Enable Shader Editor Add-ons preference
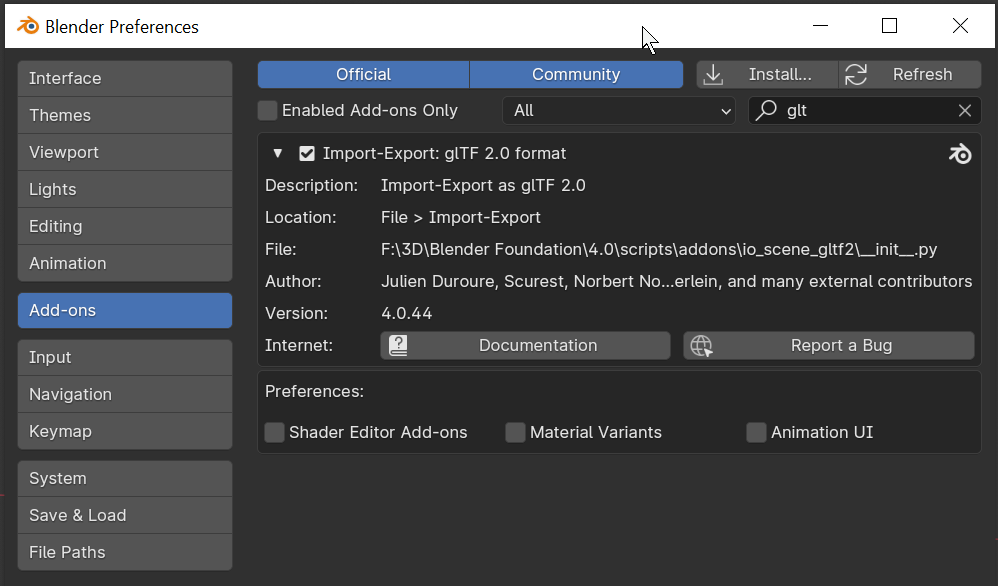998x586 pixels. pyautogui.click(x=274, y=432)
